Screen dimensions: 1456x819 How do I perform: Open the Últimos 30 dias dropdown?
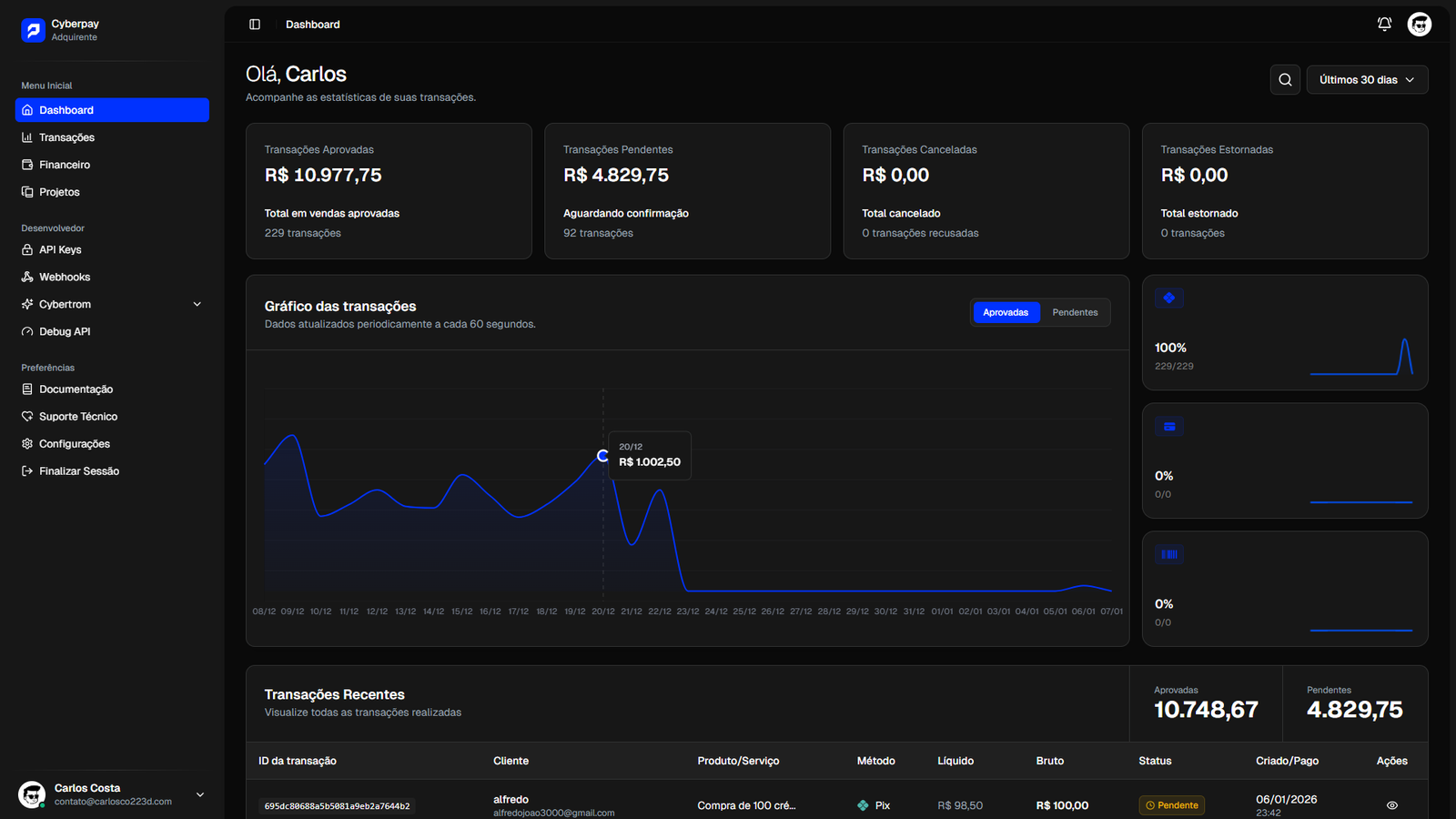click(1367, 80)
